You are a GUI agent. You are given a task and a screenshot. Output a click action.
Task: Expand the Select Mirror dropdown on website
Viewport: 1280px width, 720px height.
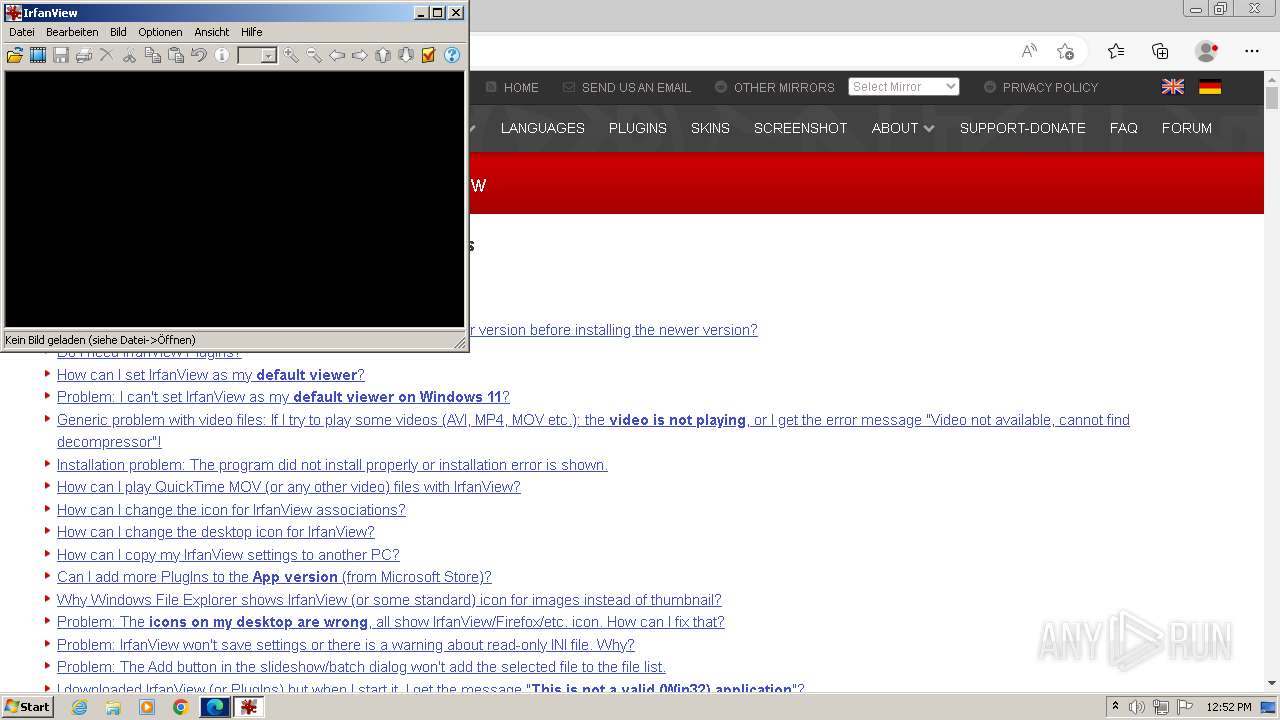[x=904, y=87]
